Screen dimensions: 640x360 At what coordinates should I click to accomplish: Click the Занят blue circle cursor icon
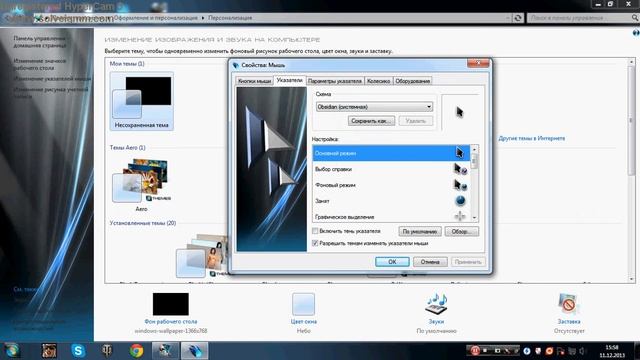pos(460,200)
